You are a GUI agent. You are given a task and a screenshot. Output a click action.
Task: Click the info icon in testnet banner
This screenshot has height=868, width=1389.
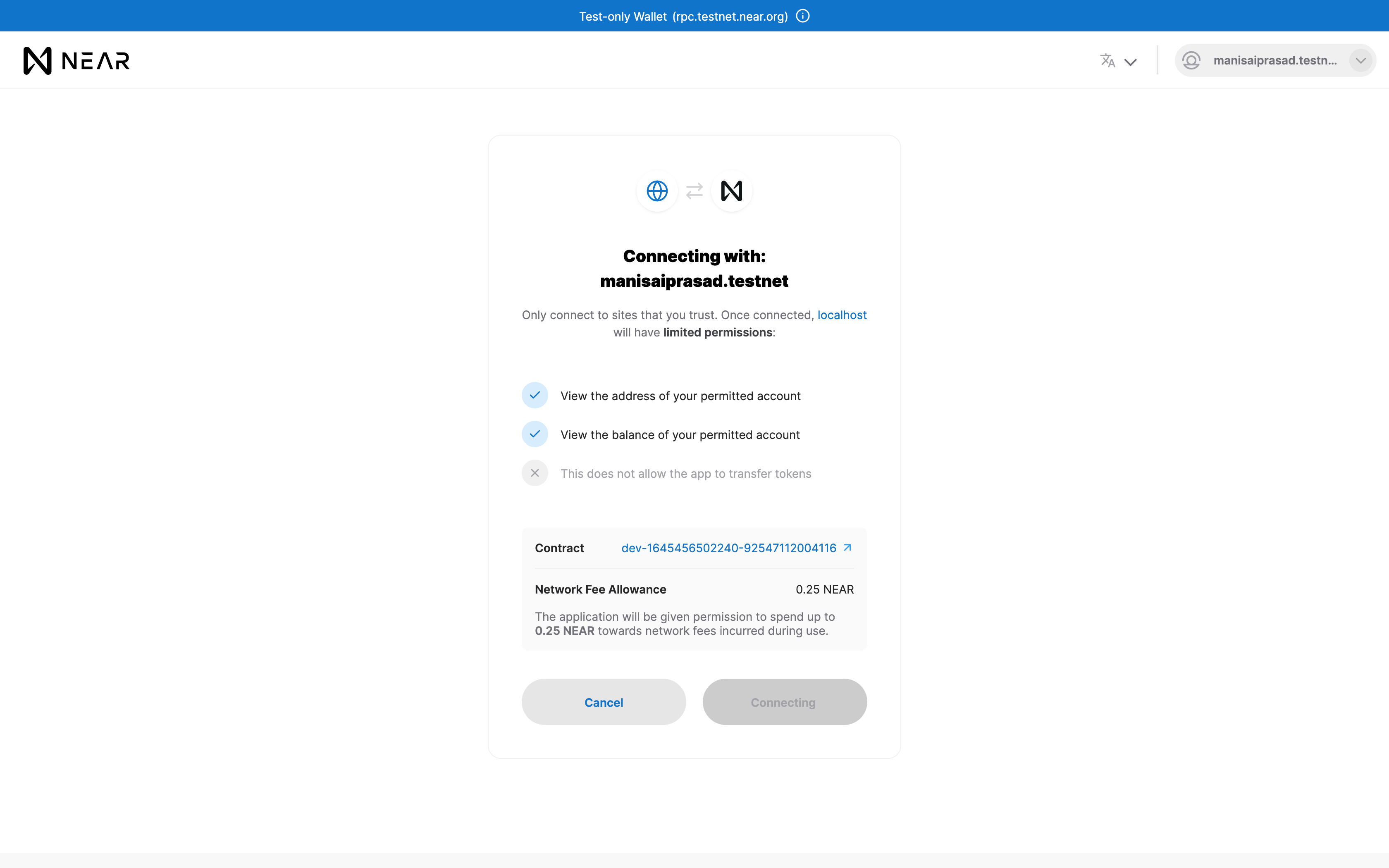pos(803,16)
